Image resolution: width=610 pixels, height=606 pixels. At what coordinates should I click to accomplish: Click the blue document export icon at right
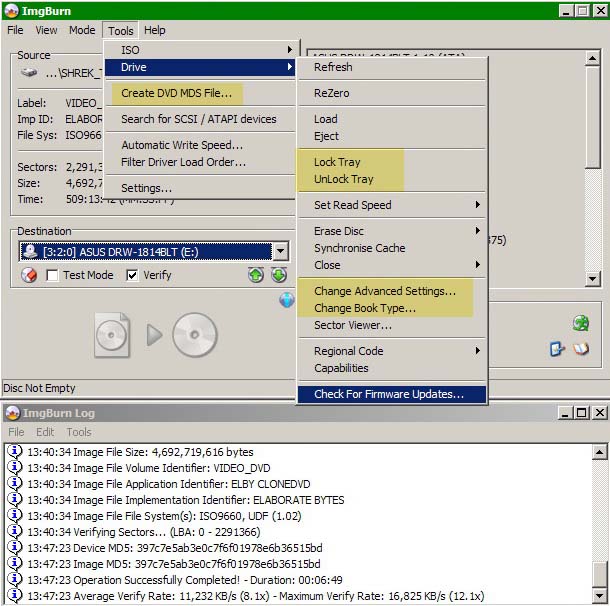pyautogui.click(x=557, y=349)
